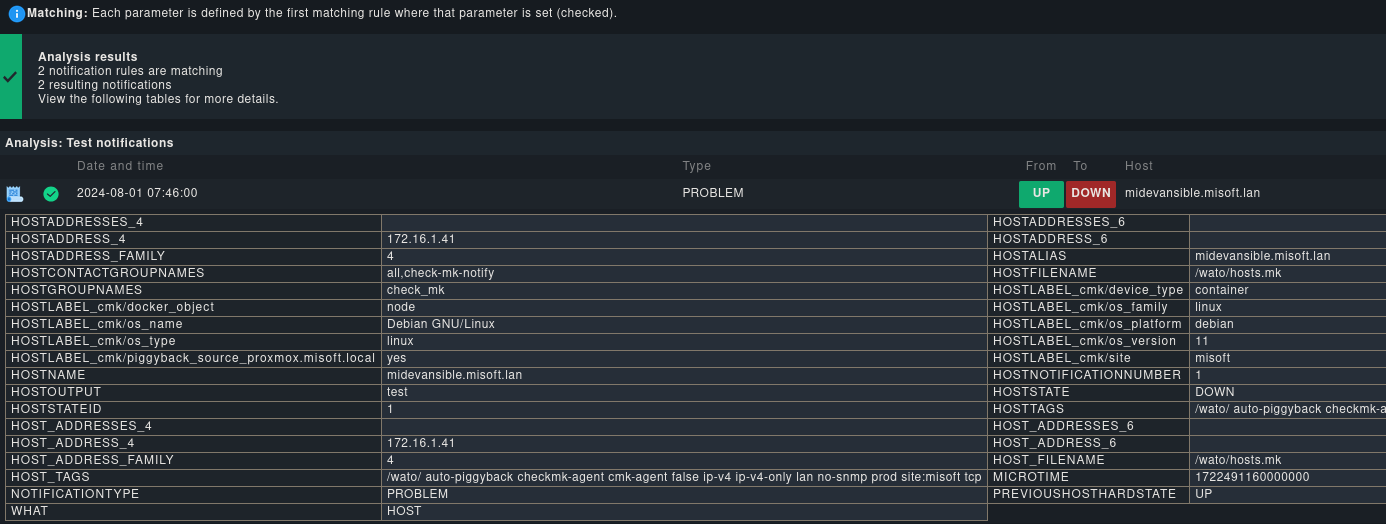1386x524 pixels.
Task: Click the "Analysis results" heading
Action: click(88, 57)
